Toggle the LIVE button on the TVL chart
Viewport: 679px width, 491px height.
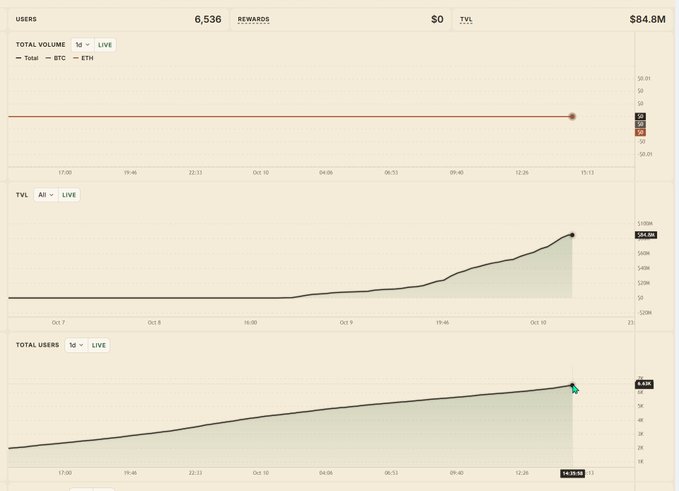pyautogui.click(x=69, y=195)
